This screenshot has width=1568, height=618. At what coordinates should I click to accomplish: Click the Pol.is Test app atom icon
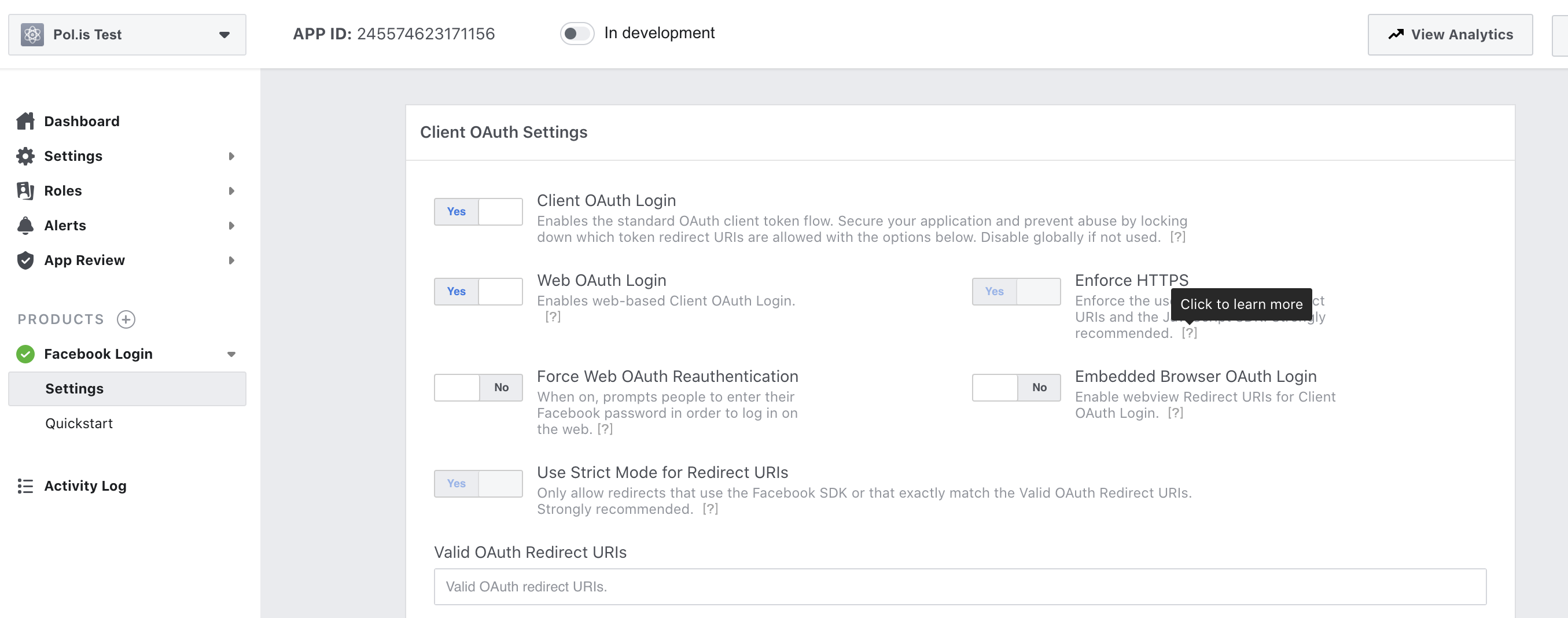(32, 35)
